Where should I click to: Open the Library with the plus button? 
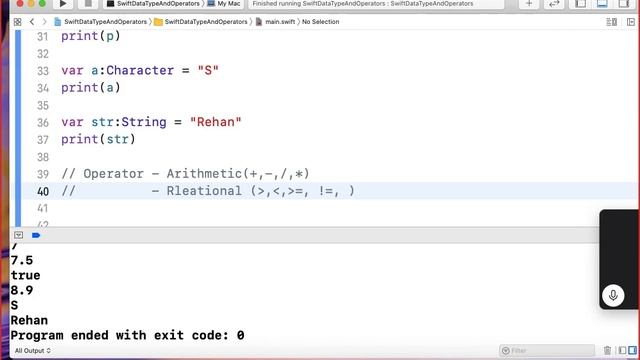529,4
